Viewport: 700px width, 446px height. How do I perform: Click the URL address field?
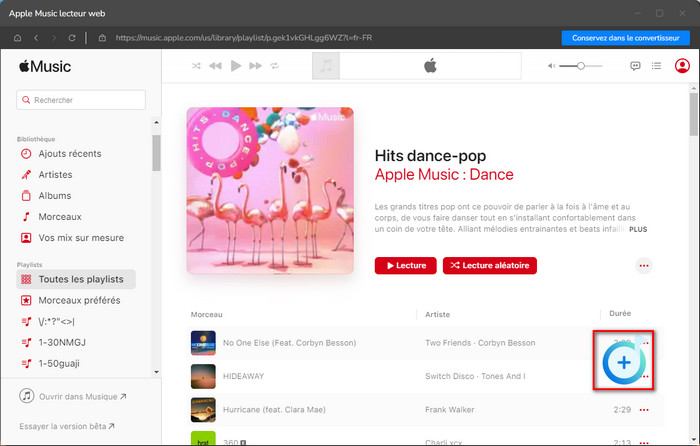(244, 38)
